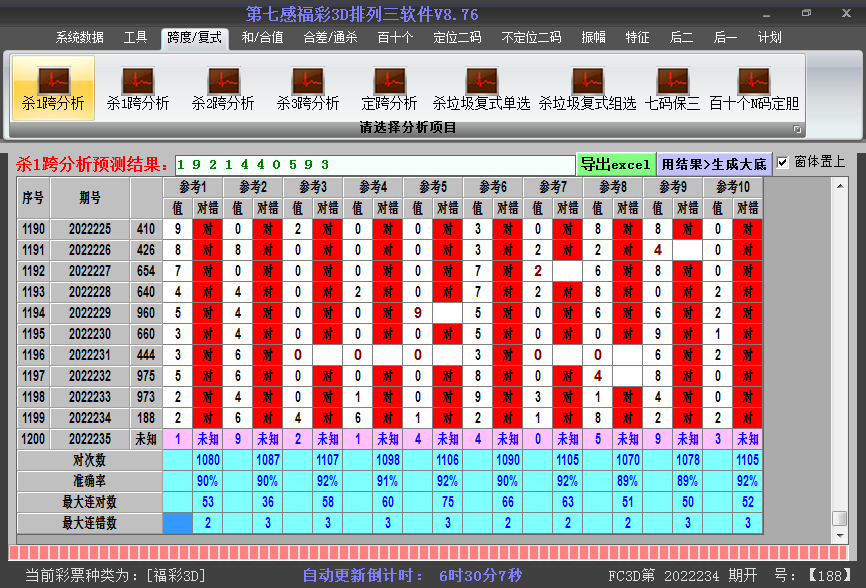
Task: Select the 跨度/复式 tab
Action: [x=194, y=38]
